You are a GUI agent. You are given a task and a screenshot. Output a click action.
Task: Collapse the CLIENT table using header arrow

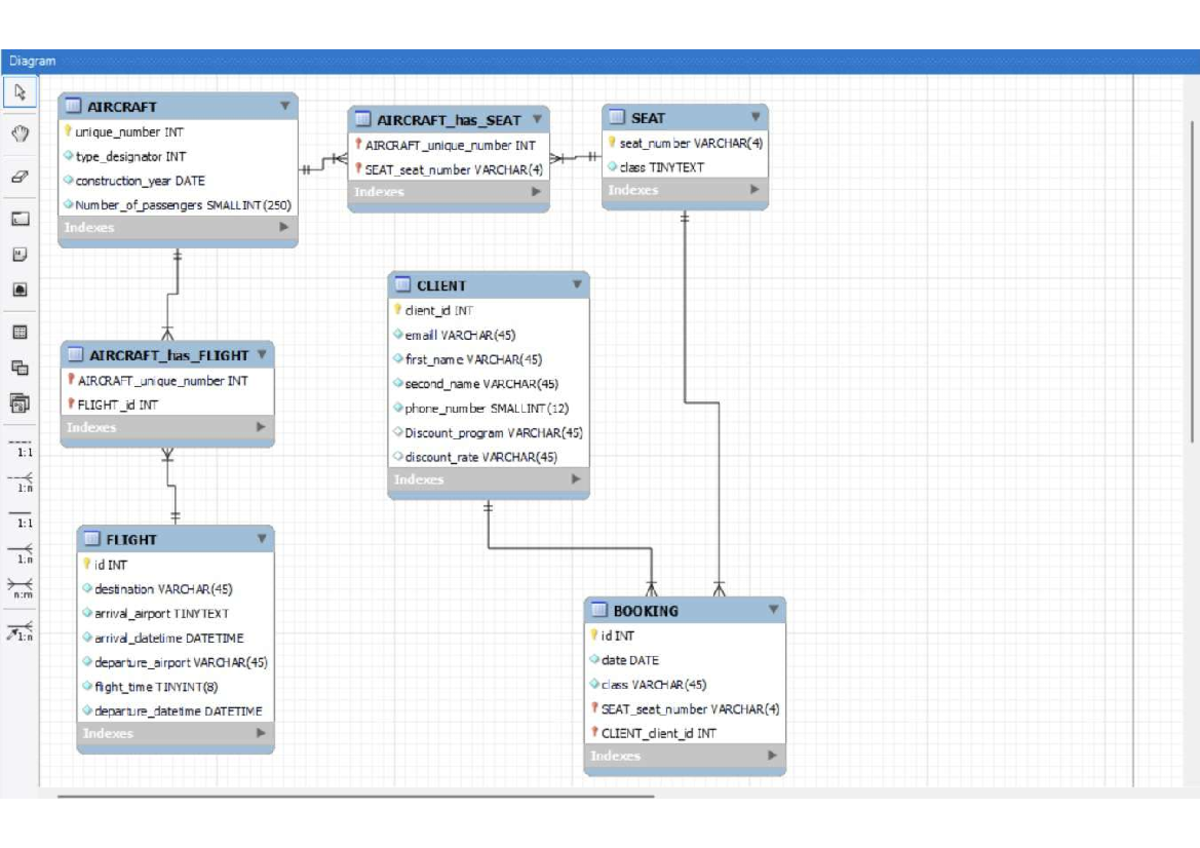tap(576, 285)
